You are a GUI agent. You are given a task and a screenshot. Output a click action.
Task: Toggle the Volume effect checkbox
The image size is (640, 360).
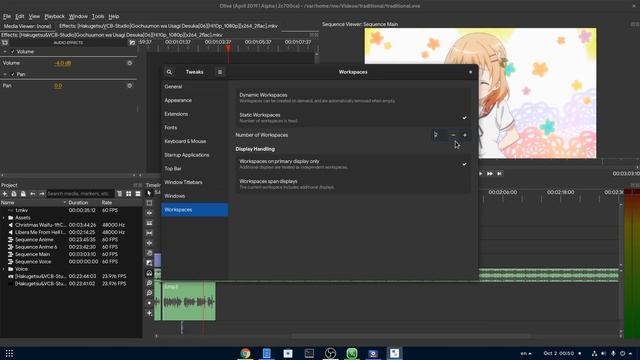13,52
